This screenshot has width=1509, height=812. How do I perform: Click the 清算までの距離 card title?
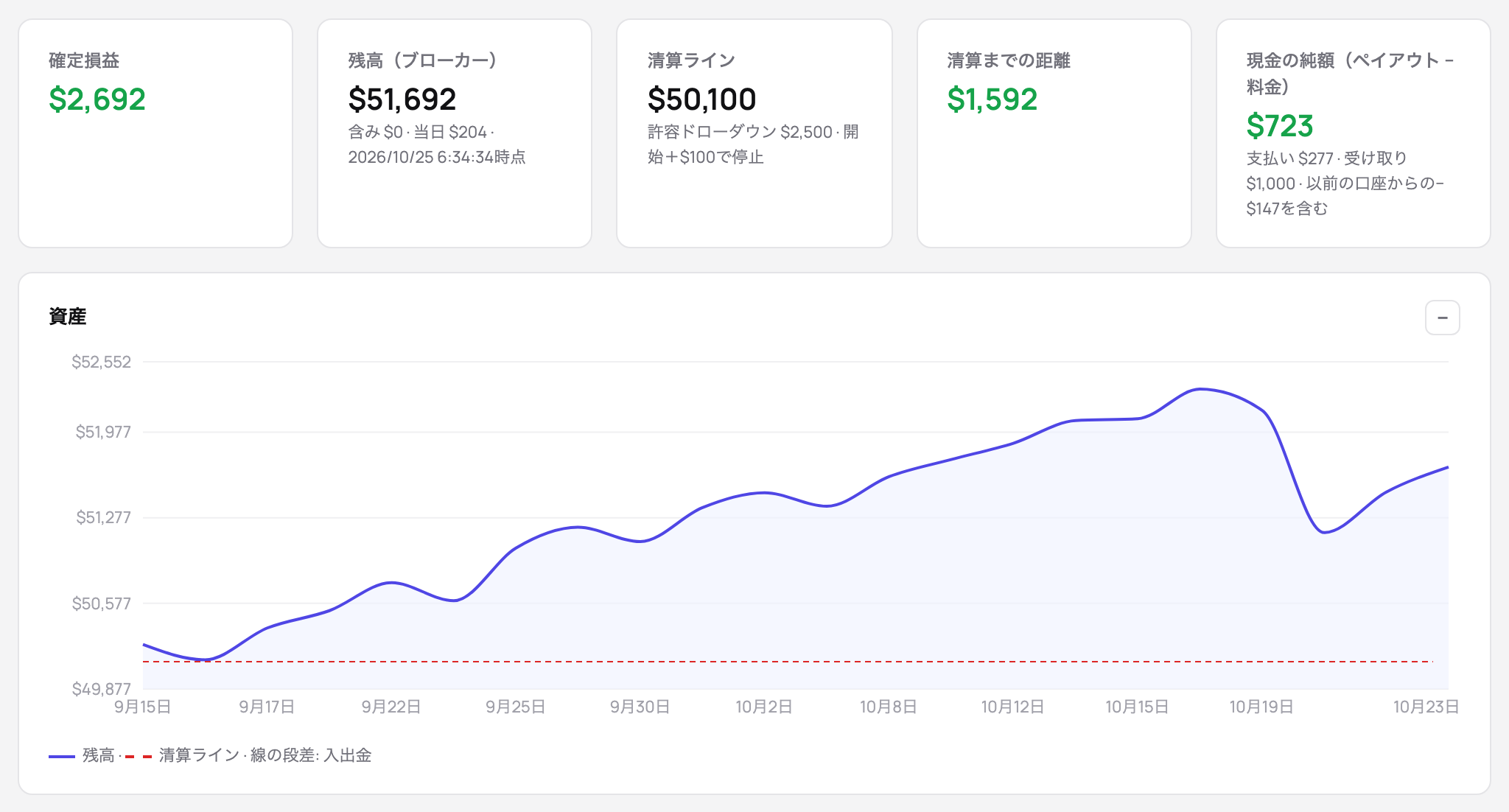coord(1009,60)
